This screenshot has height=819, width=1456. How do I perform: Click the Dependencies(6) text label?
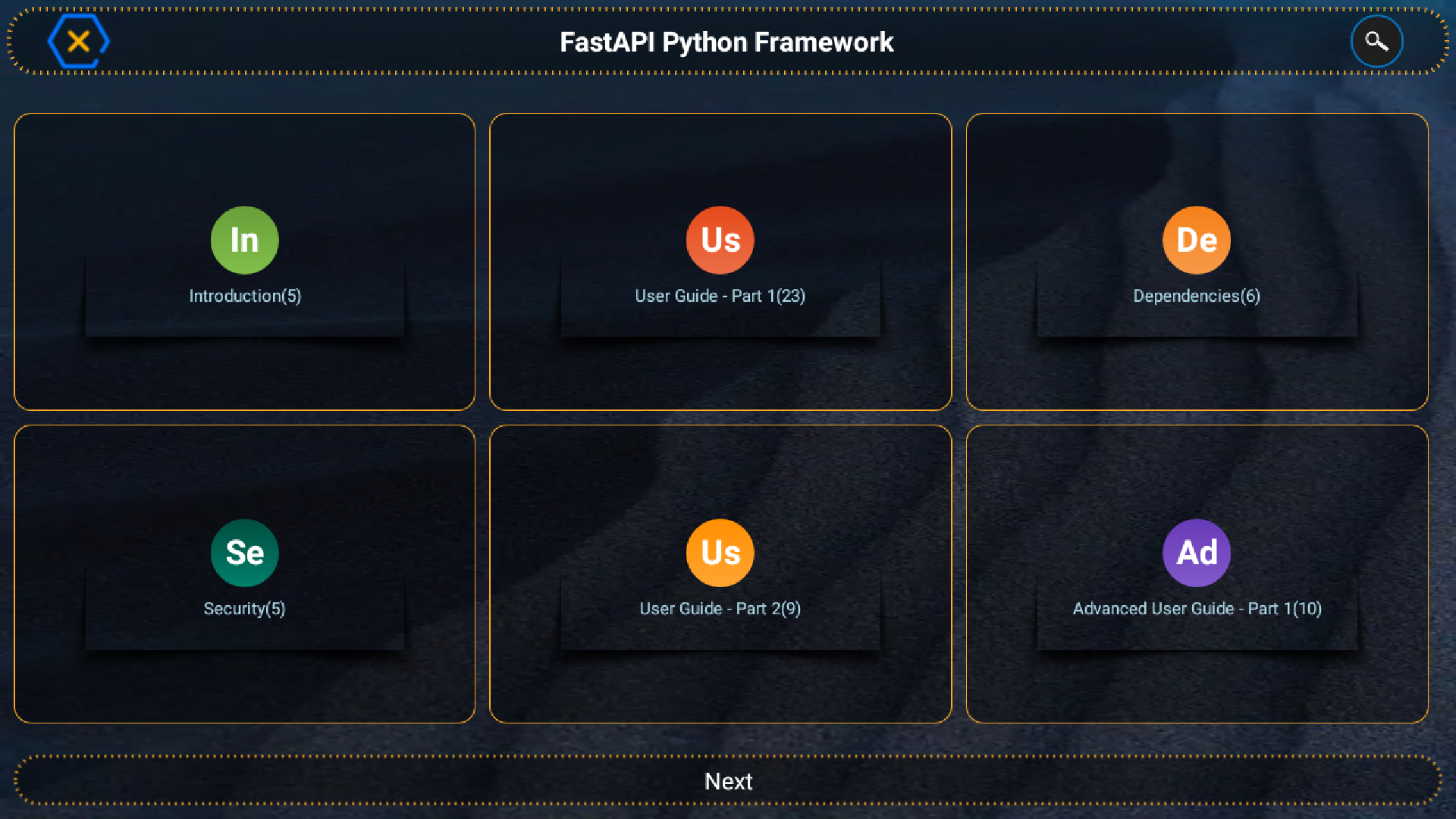[x=1195, y=296]
